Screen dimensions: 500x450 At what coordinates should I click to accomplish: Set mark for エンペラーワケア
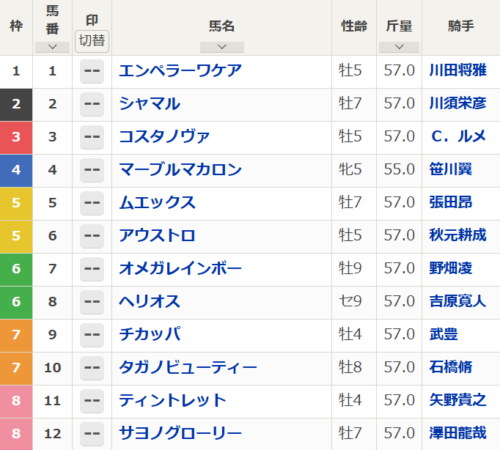point(92,71)
